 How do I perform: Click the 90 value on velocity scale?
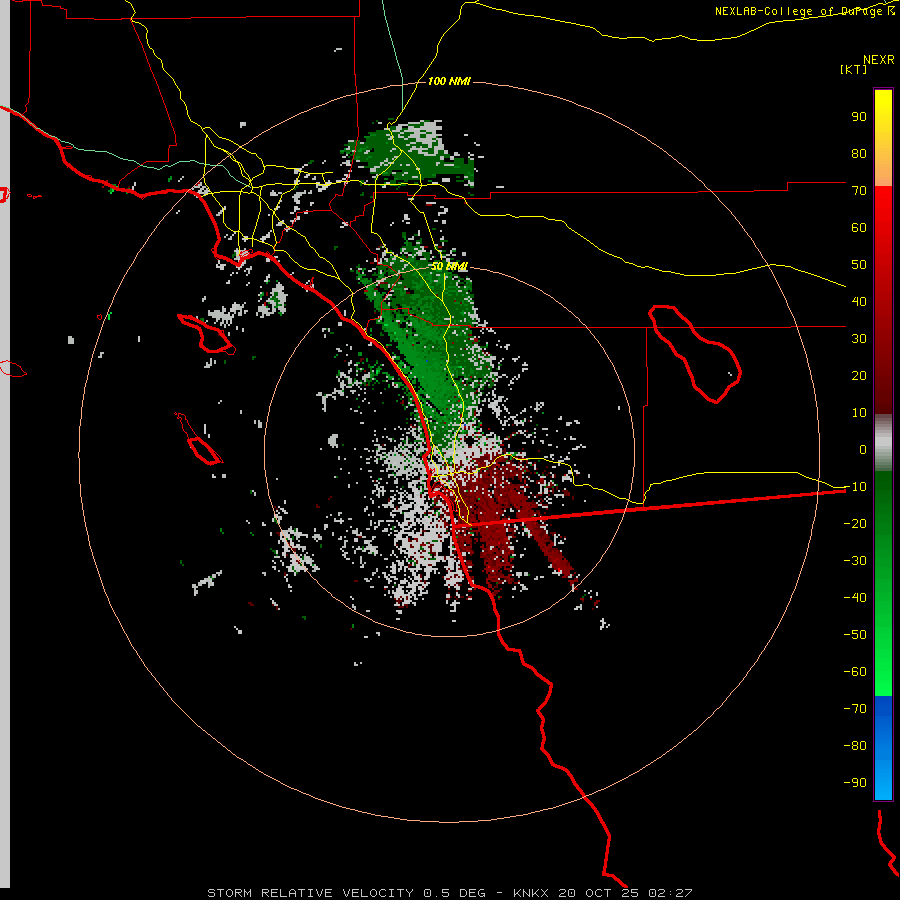[x=859, y=117]
